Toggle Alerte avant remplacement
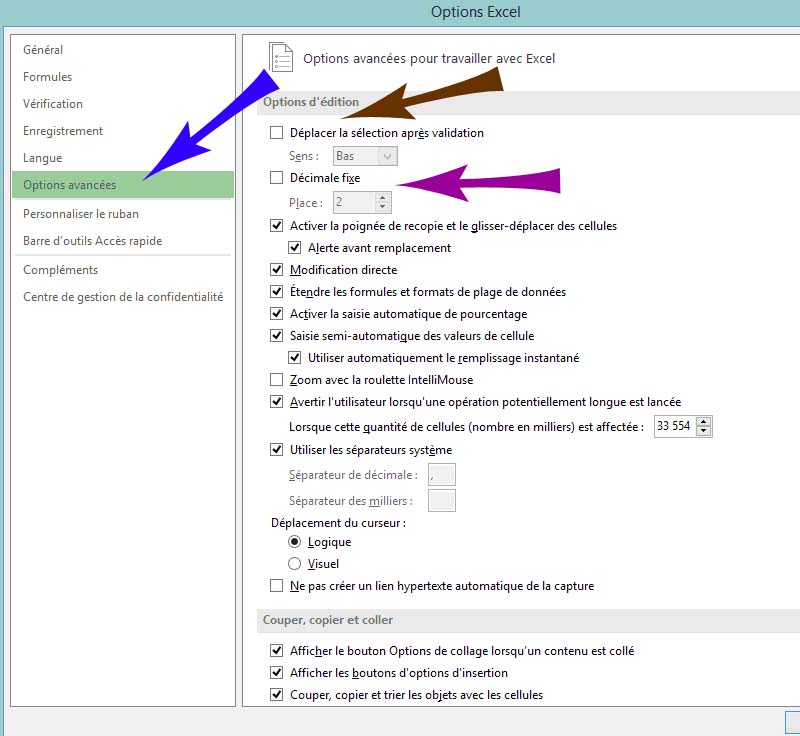Image resolution: width=800 pixels, height=736 pixels. [x=294, y=248]
